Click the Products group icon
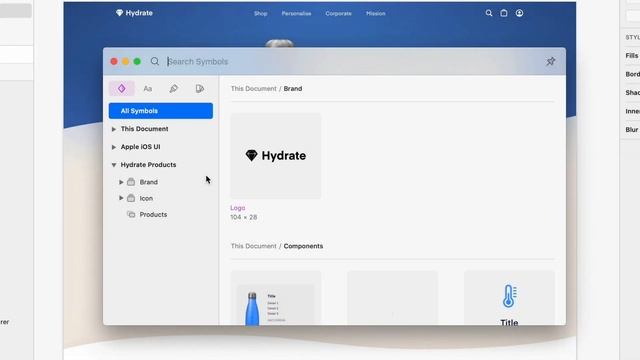 [x=131, y=214]
